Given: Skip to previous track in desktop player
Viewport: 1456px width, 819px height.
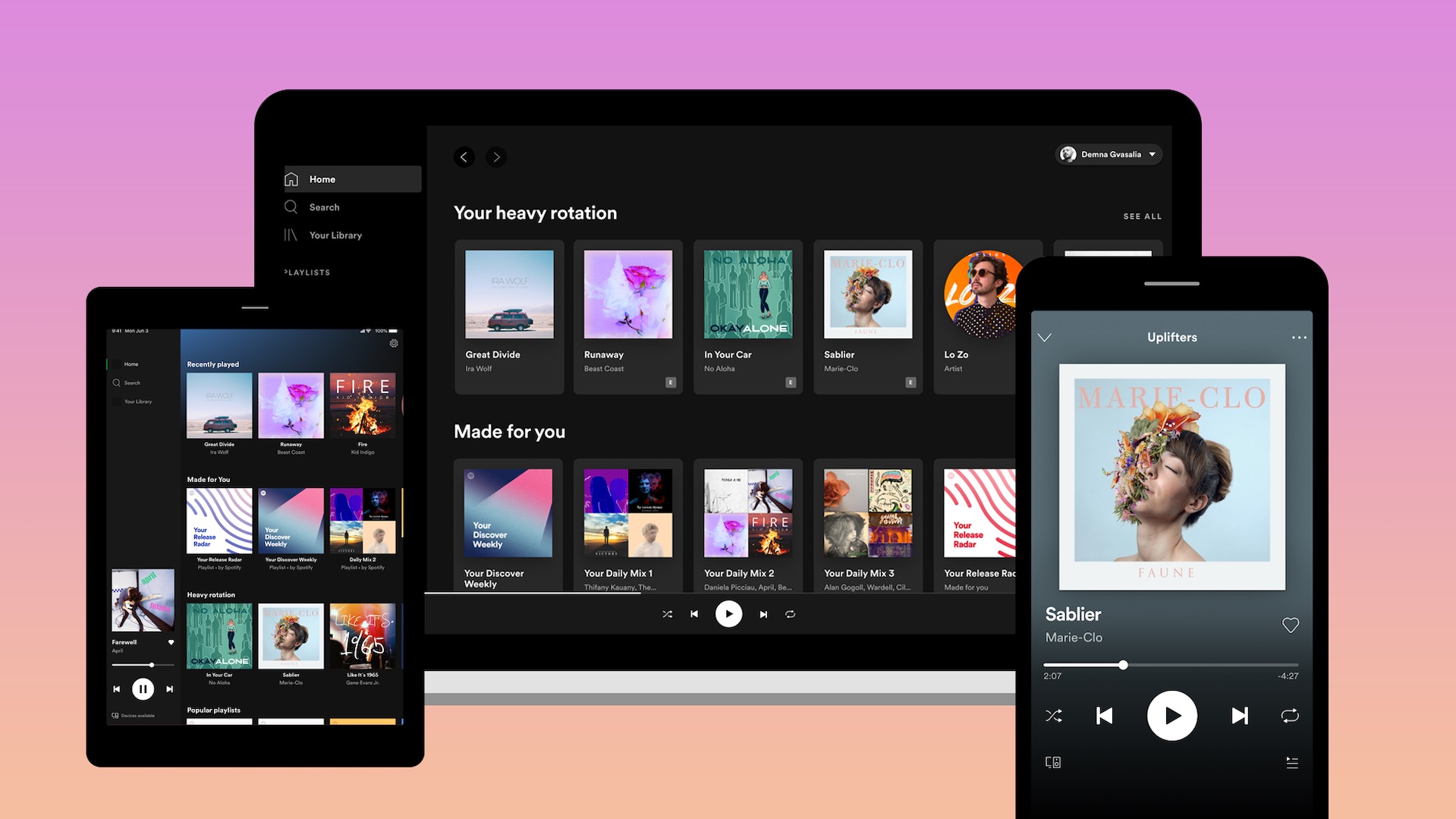Looking at the screenshot, I should (694, 614).
